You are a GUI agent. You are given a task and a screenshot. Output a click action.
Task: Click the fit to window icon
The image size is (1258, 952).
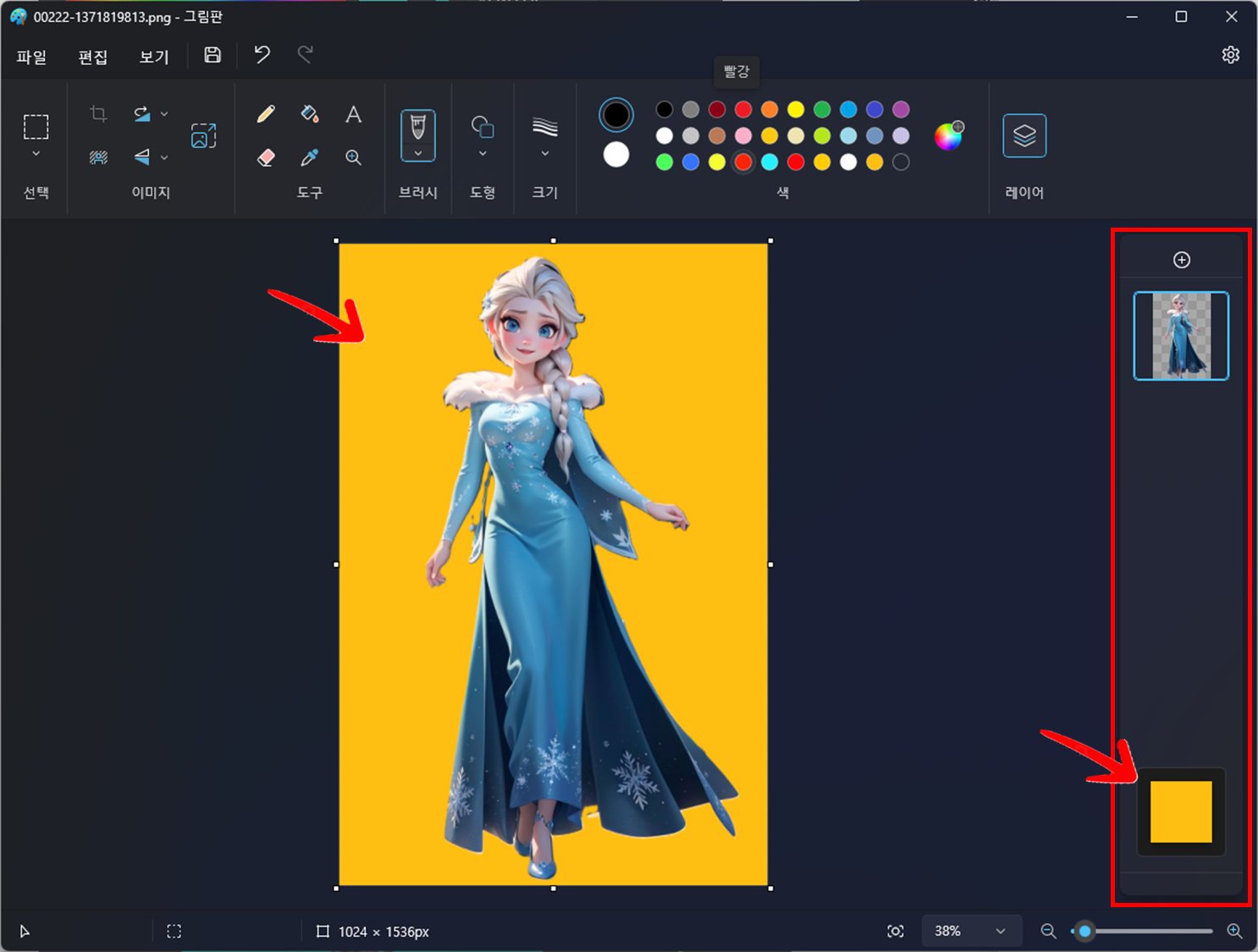[x=895, y=931]
